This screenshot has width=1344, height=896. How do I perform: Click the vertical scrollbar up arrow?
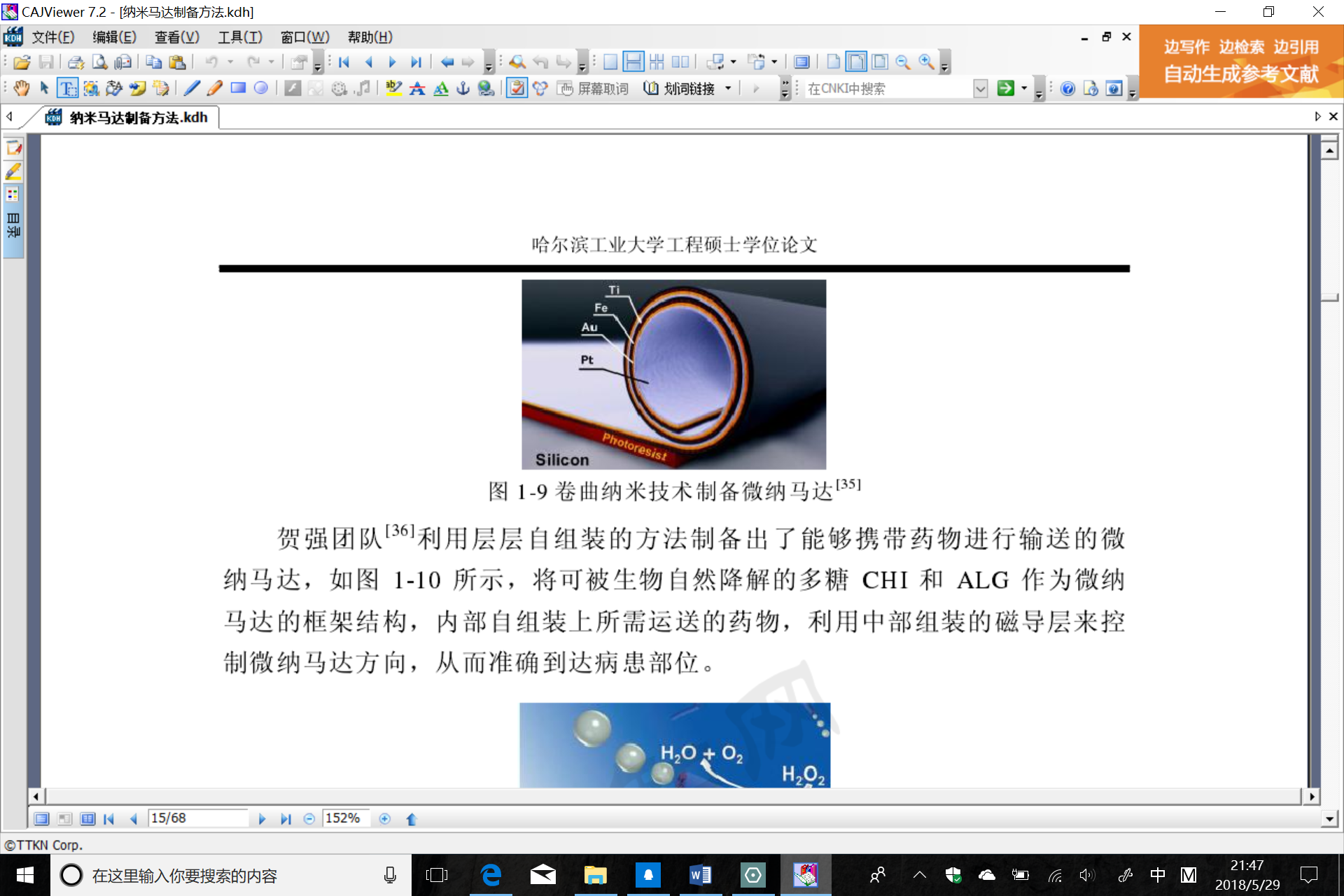tap(1329, 150)
